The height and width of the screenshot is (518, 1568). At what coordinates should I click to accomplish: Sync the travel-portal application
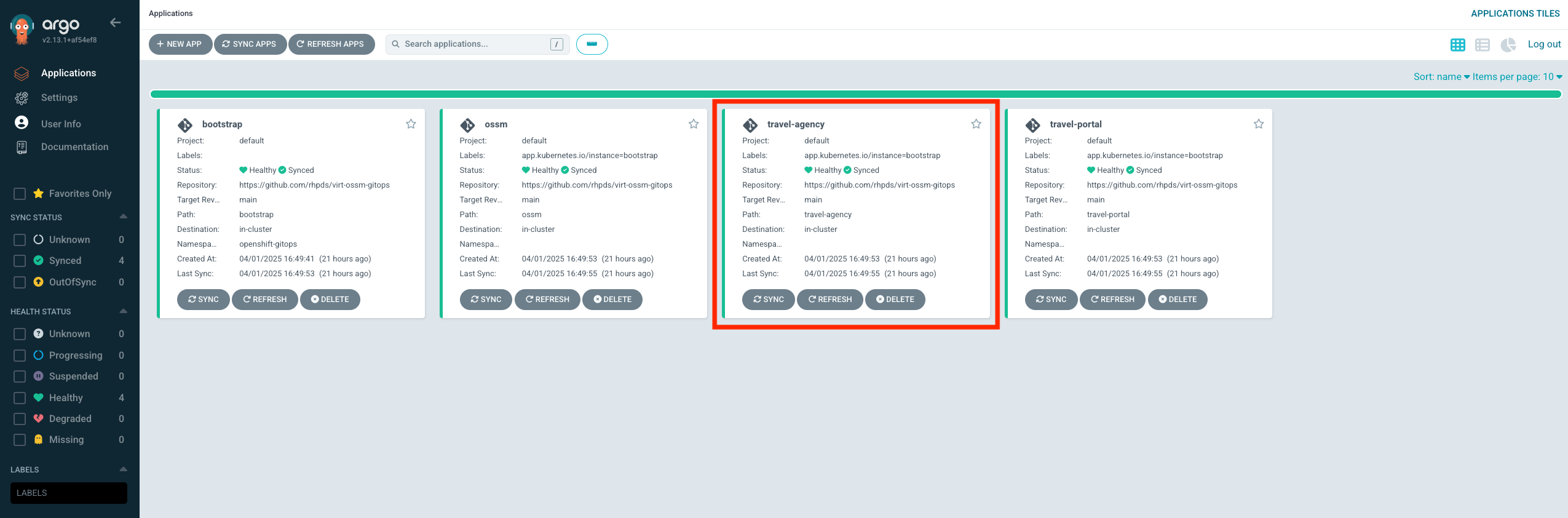coord(1051,300)
